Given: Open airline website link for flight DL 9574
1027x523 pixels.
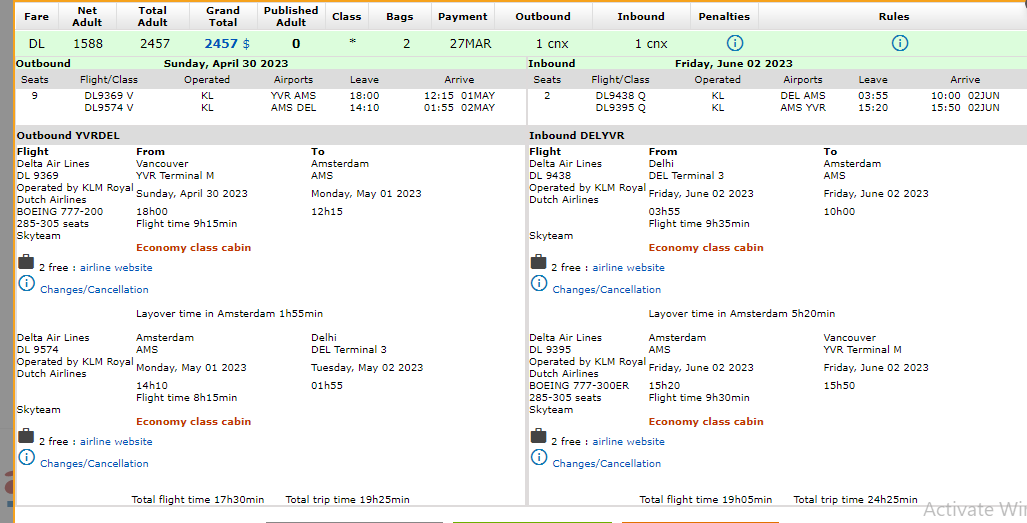Looking at the screenshot, I should pyautogui.click(x=116, y=442).
